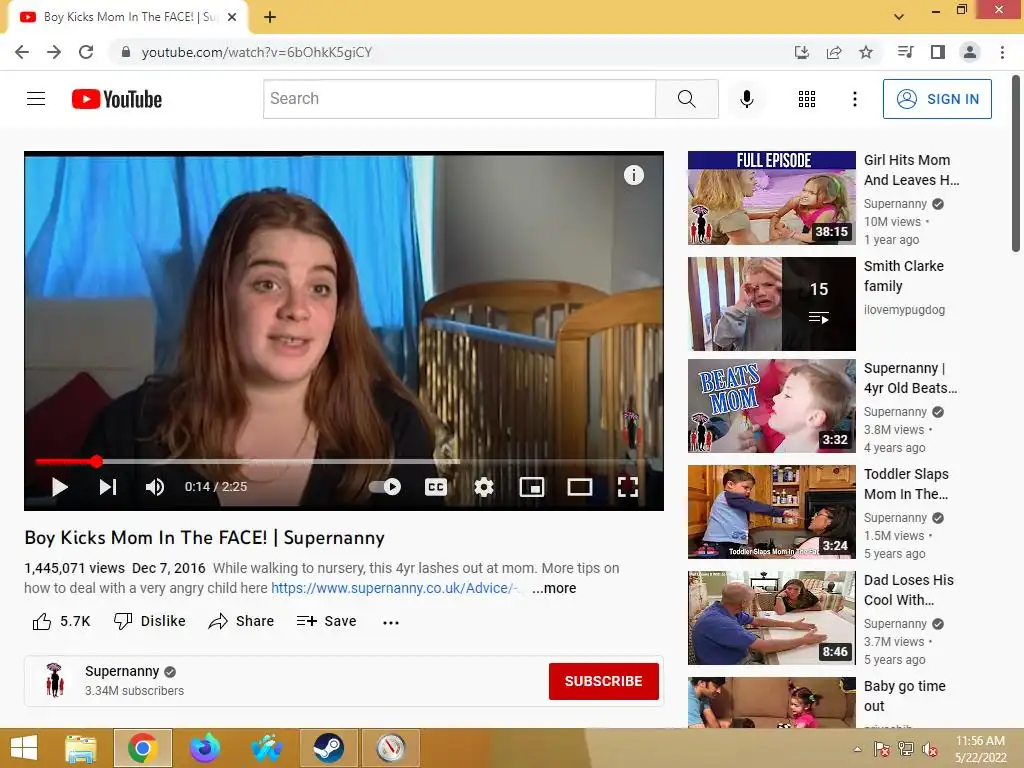Click the taskbar volume icon
Screen dimensions: 1024x768
tap(930, 749)
